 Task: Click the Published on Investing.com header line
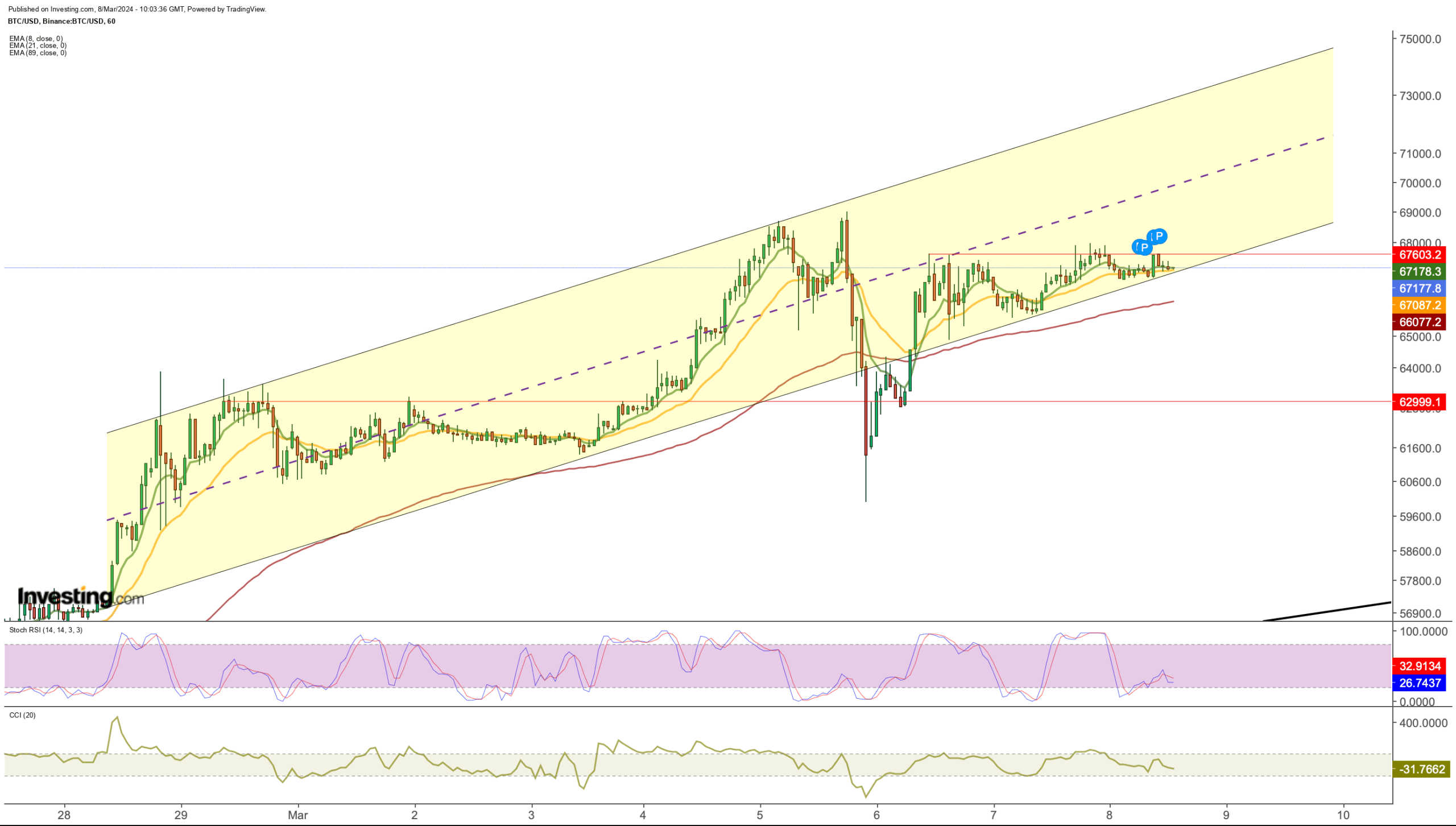[137, 9]
